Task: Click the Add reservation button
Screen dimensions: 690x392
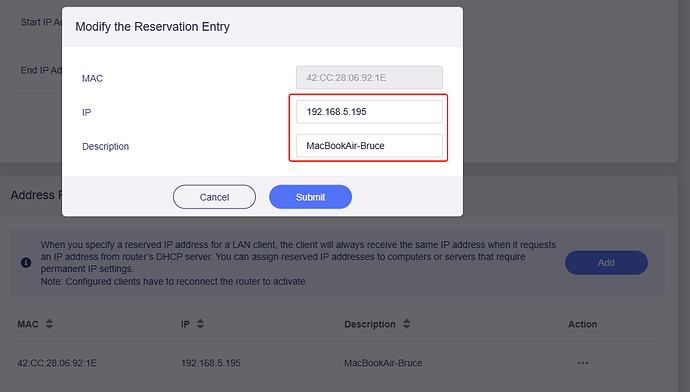Action: pos(606,263)
